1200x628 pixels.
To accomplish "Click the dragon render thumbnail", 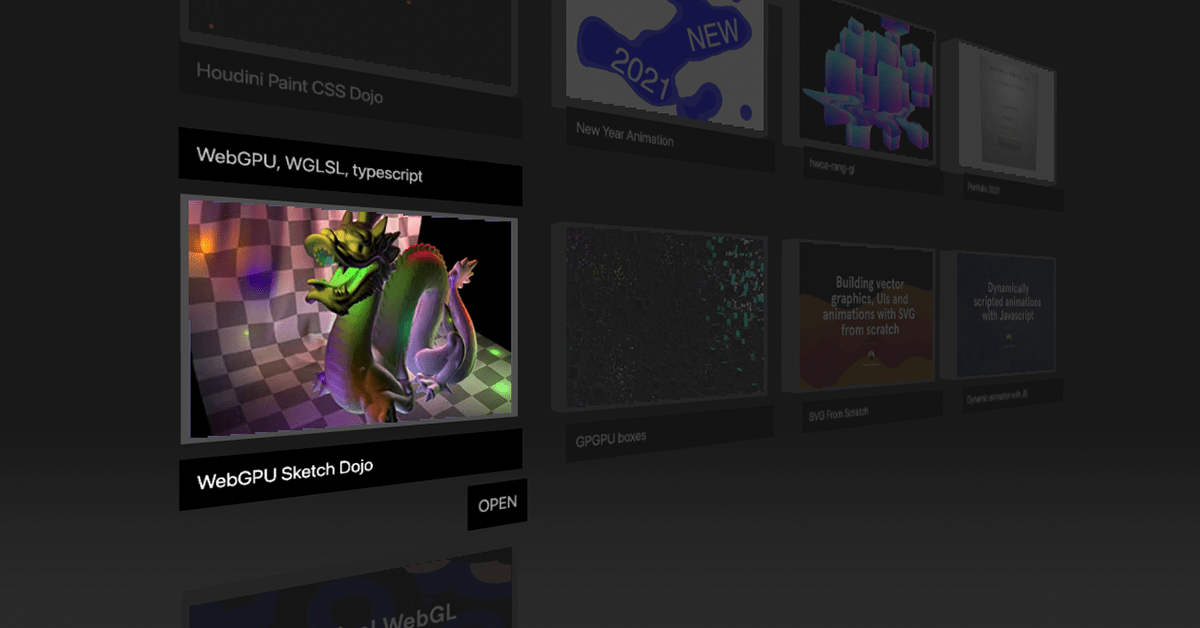I will (x=351, y=317).
